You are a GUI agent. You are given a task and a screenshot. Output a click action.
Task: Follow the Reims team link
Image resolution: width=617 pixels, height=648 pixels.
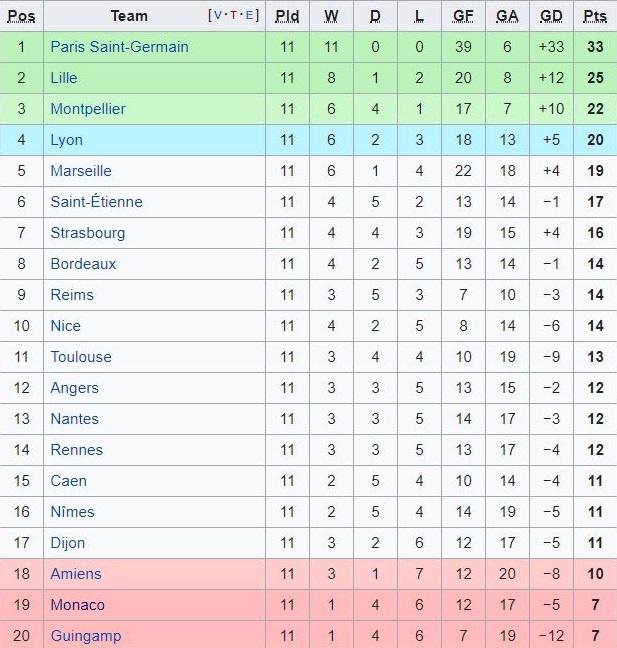[72, 295]
